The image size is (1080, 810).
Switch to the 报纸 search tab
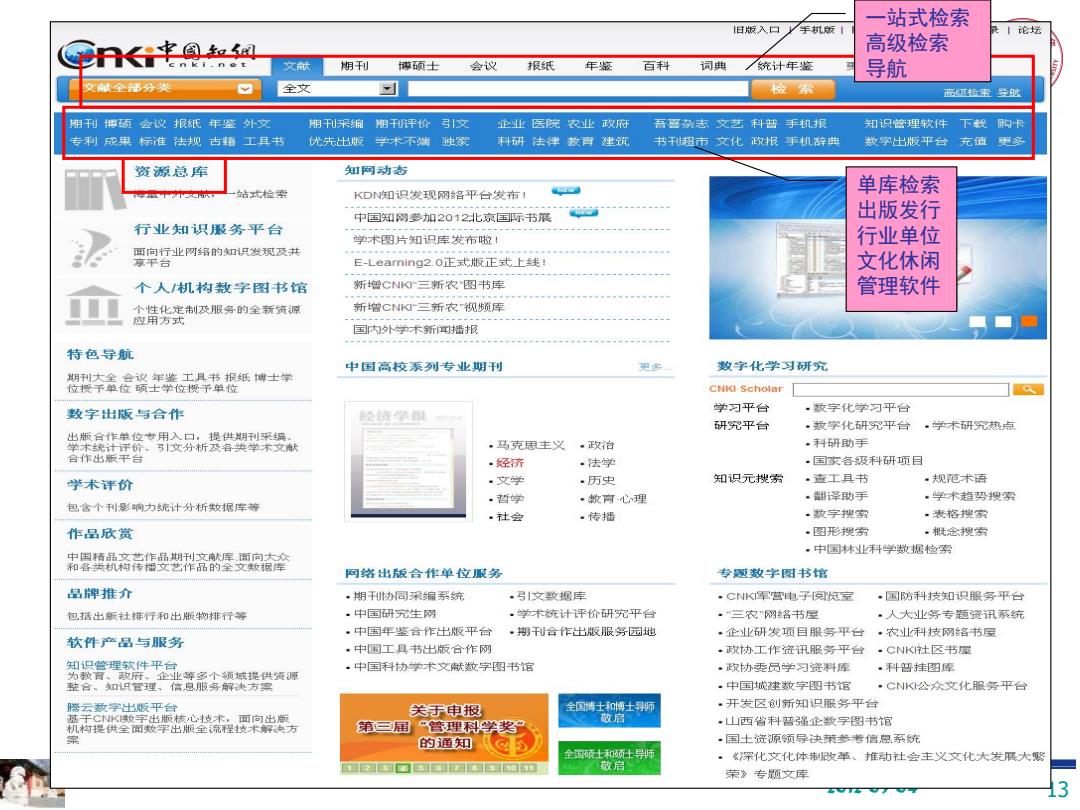coord(541,66)
